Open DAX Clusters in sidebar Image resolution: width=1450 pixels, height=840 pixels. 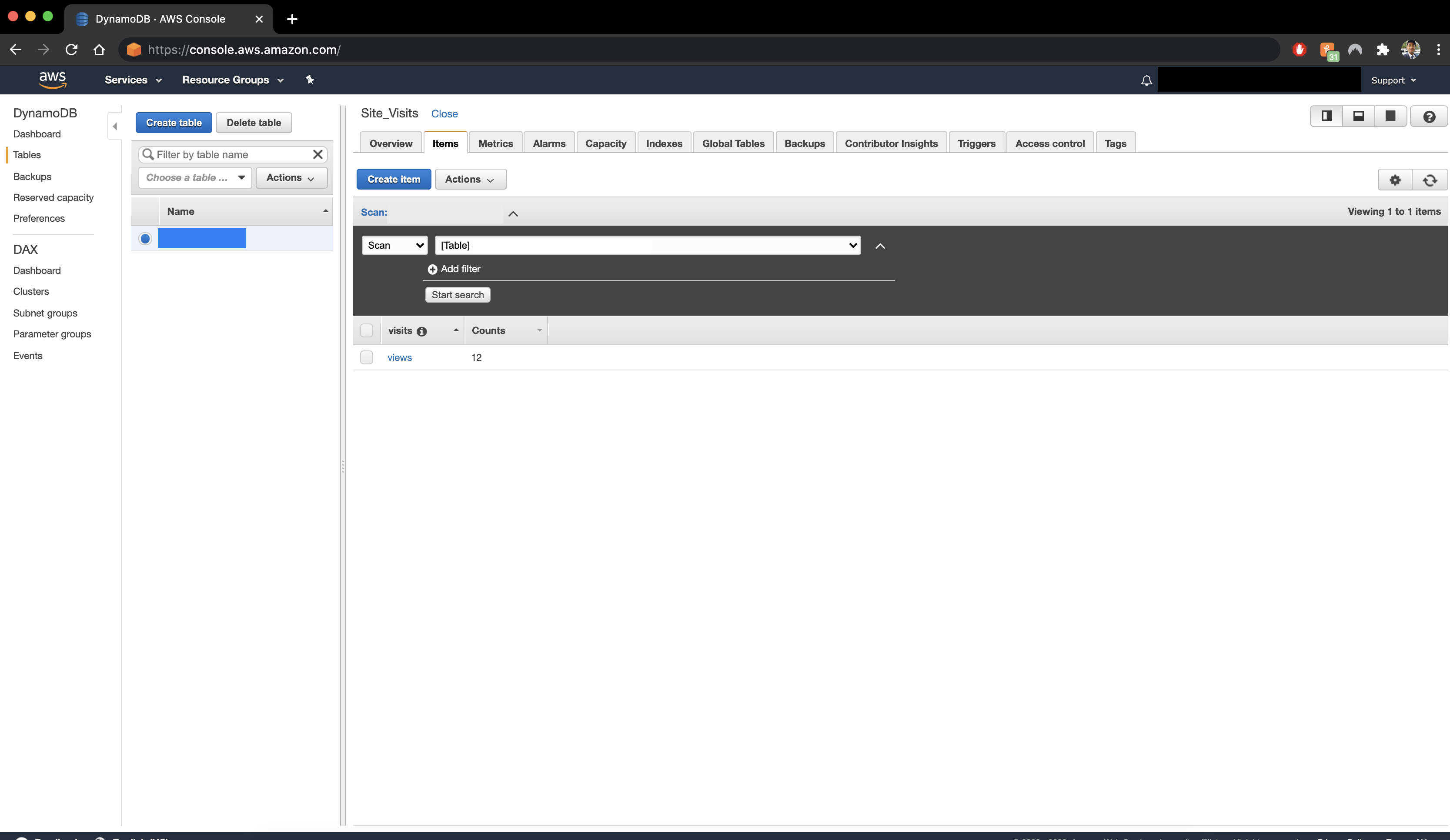coord(31,292)
